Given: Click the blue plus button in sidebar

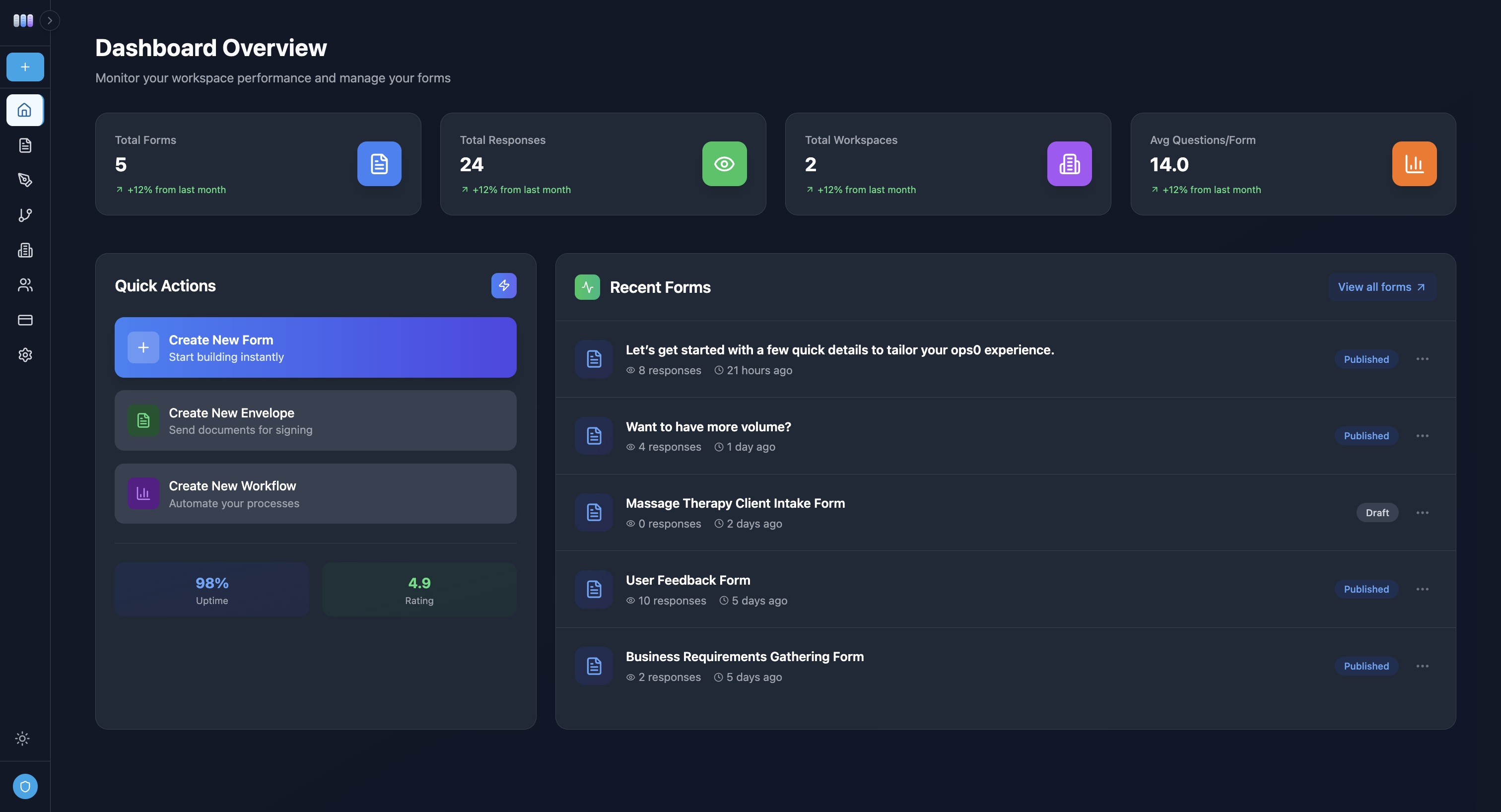Looking at the screenshot, I should coord(25,67).
